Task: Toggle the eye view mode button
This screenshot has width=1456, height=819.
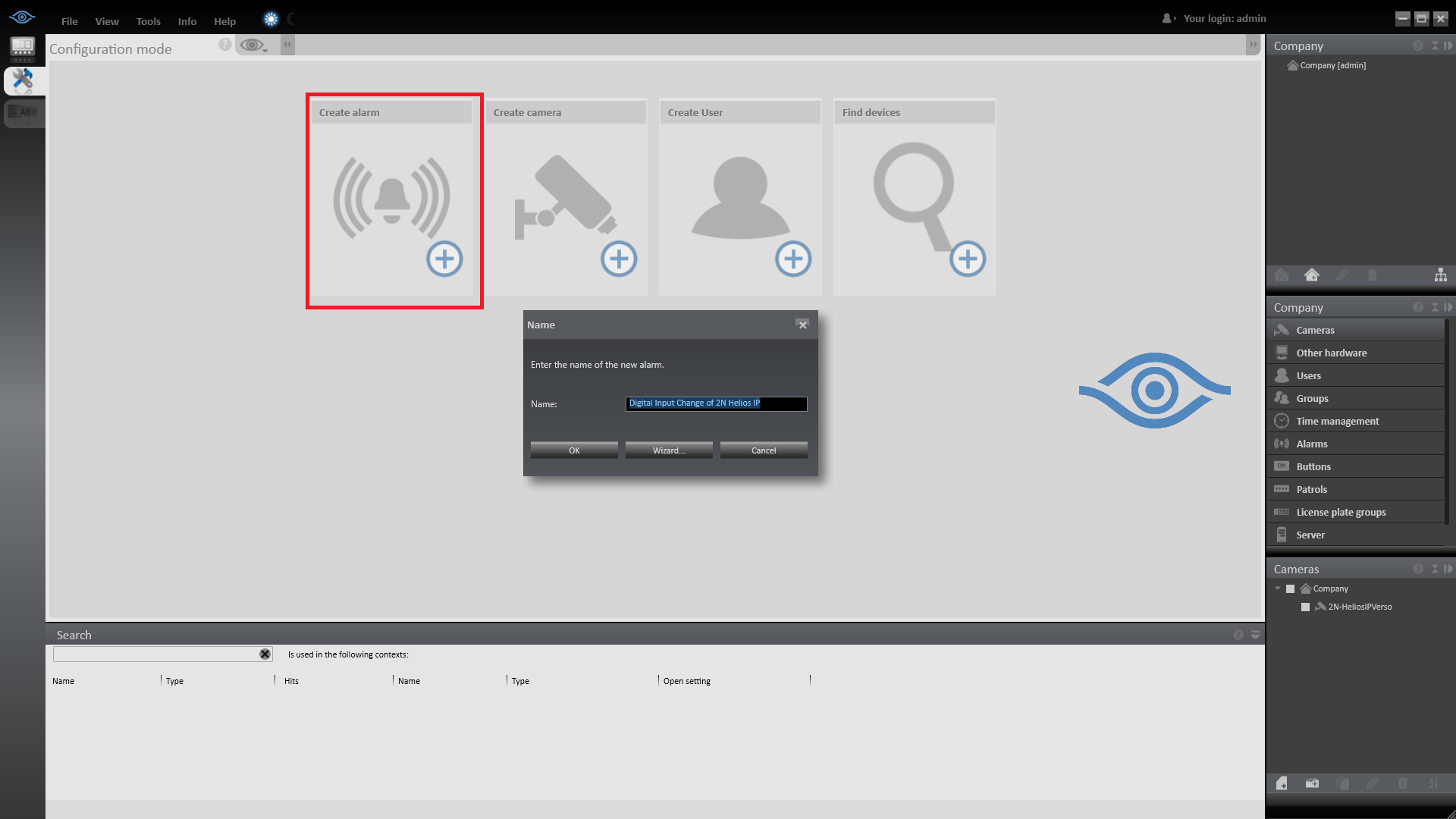Action: 253,45
